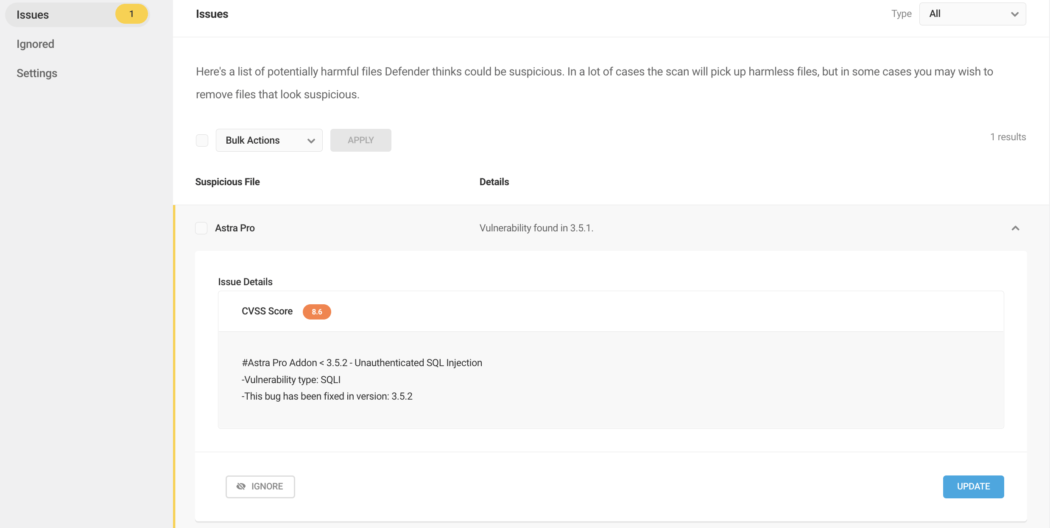Viewport: 1050px width, 528px height.
Task: Click the 'Vulnerability found in 3.5.1.' text
Action: pos(536,228)
